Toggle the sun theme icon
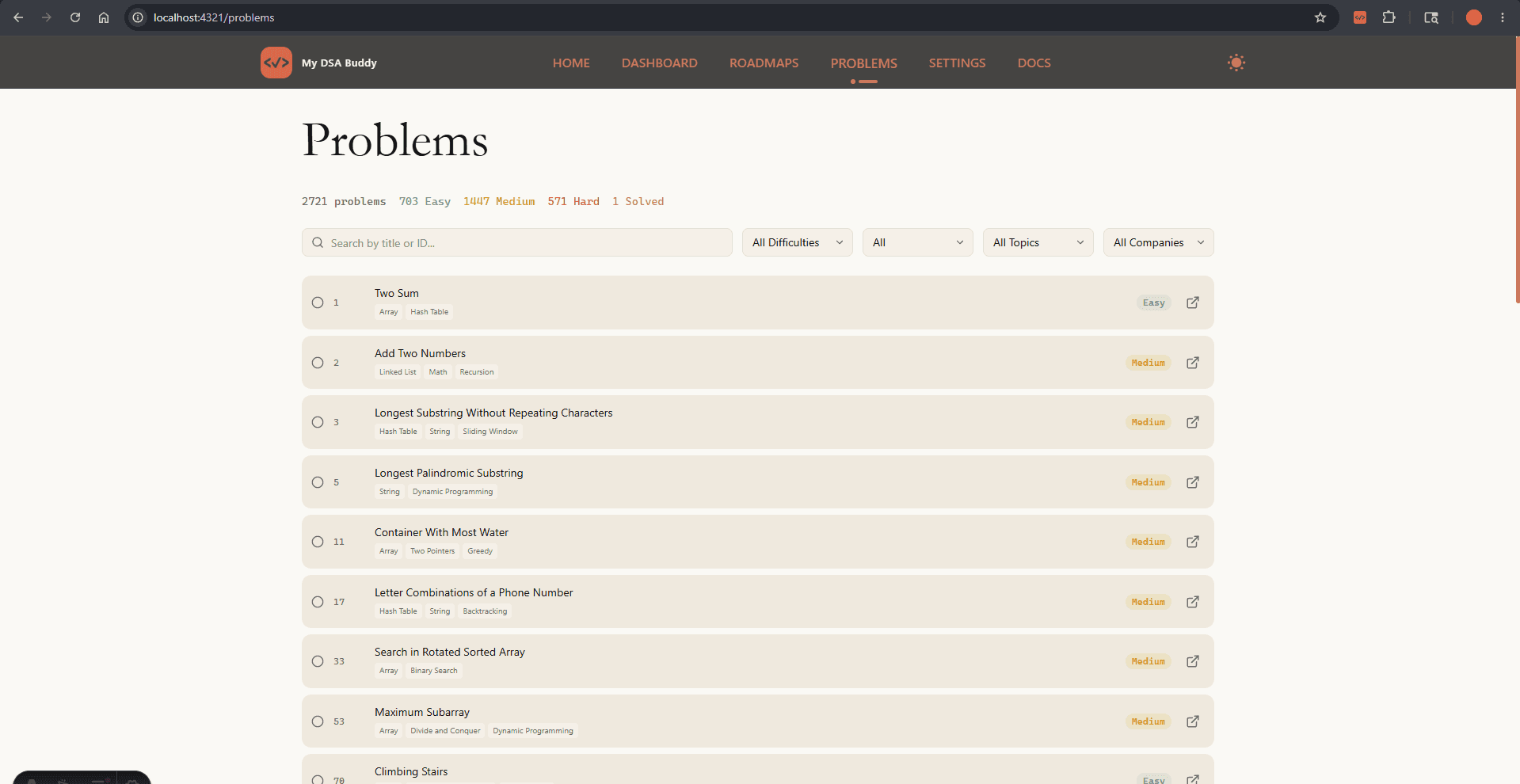Screen dimensions: 1520x784 (1236, 63)
